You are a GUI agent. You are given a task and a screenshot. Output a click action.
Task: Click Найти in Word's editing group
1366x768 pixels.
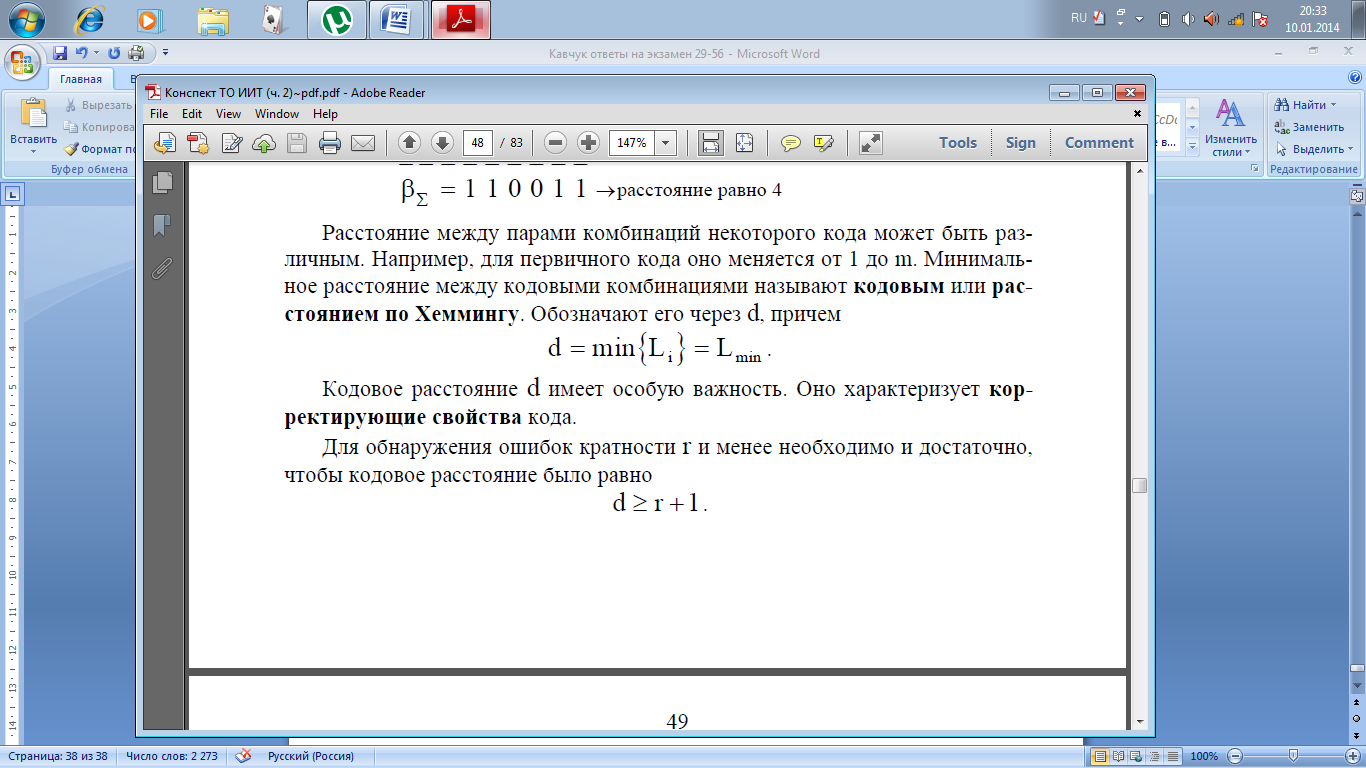tap(1302, 105)
